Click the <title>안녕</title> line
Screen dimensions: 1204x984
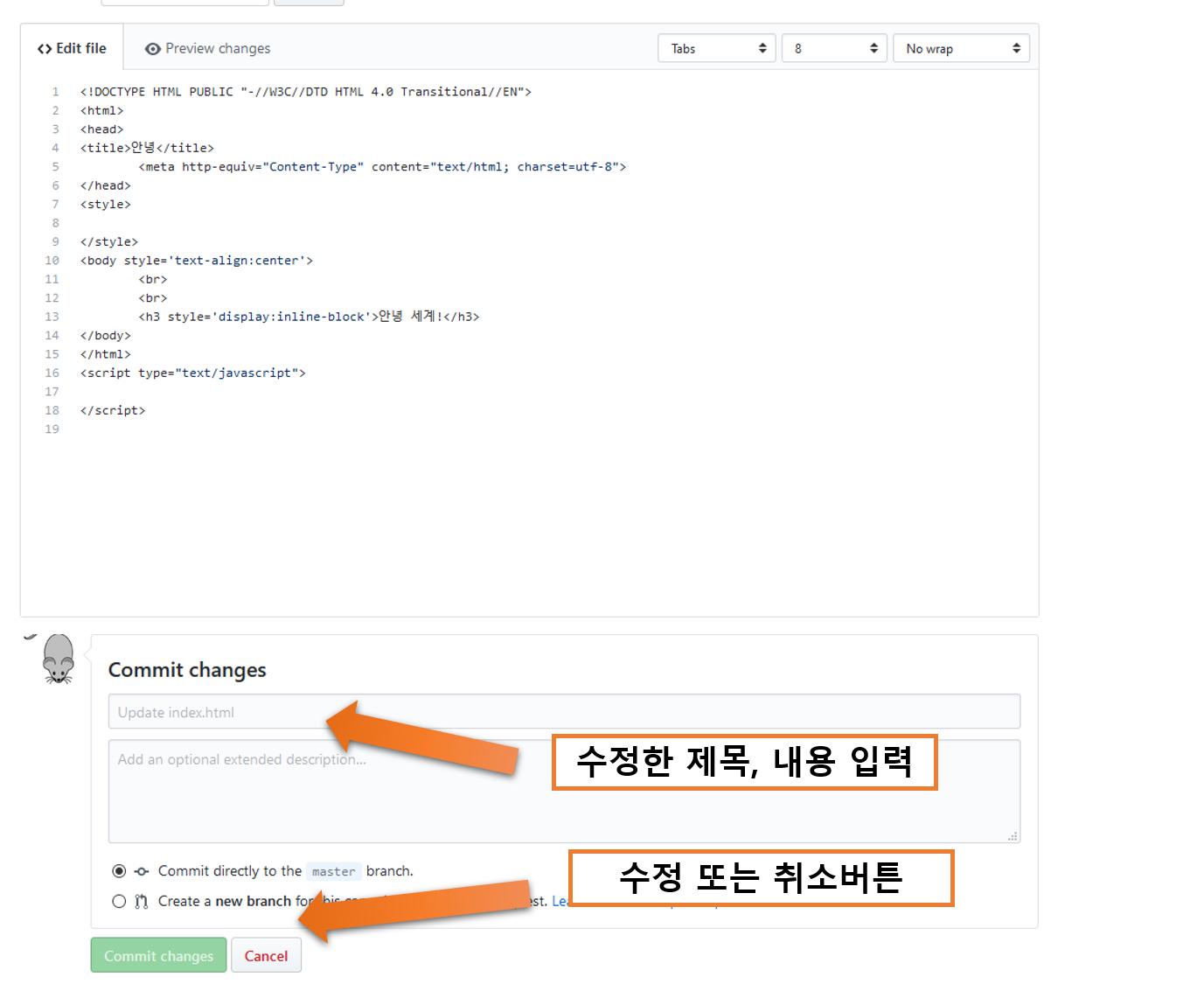147,148
